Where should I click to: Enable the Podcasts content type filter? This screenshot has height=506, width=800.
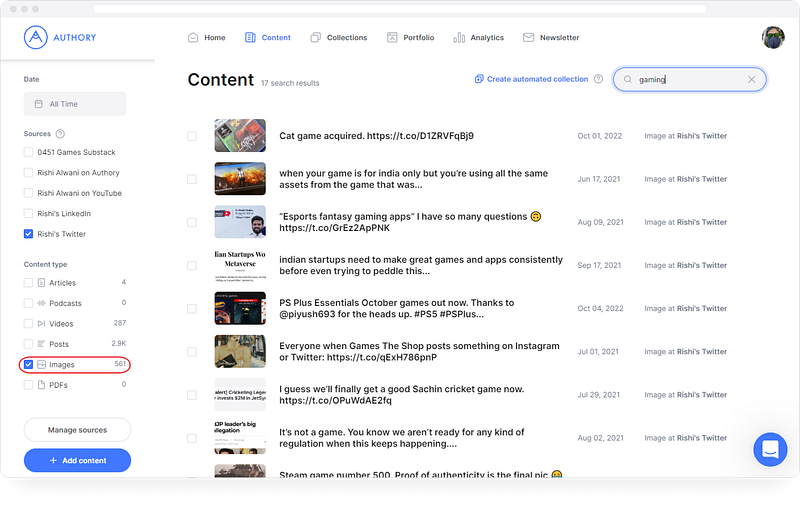coord(29,303)
